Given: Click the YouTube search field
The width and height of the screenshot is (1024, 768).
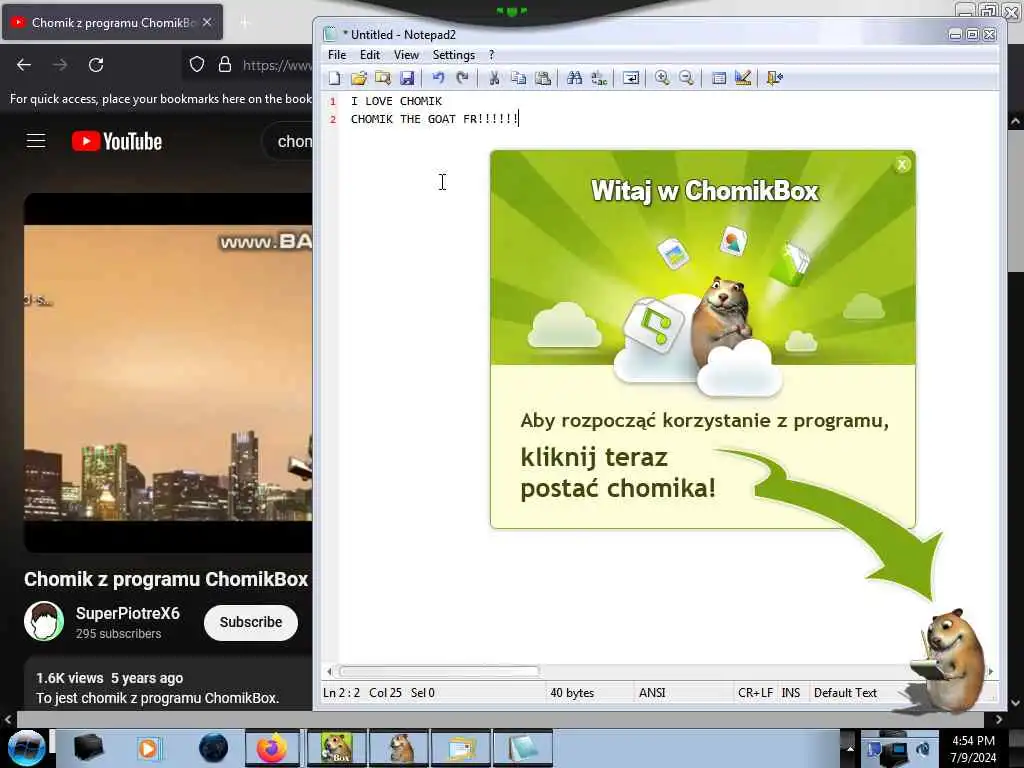Looking at the screenshot, I should point(289,141).
